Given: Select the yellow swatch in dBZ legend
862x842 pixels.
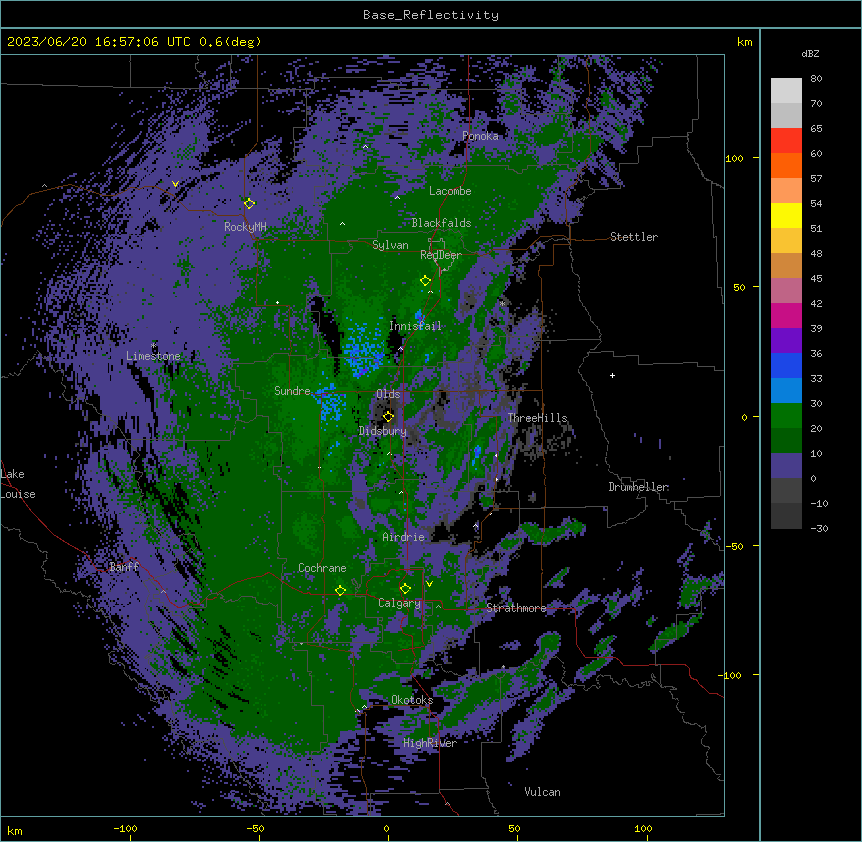Looking at the screenshot, I should pos(786,215).
